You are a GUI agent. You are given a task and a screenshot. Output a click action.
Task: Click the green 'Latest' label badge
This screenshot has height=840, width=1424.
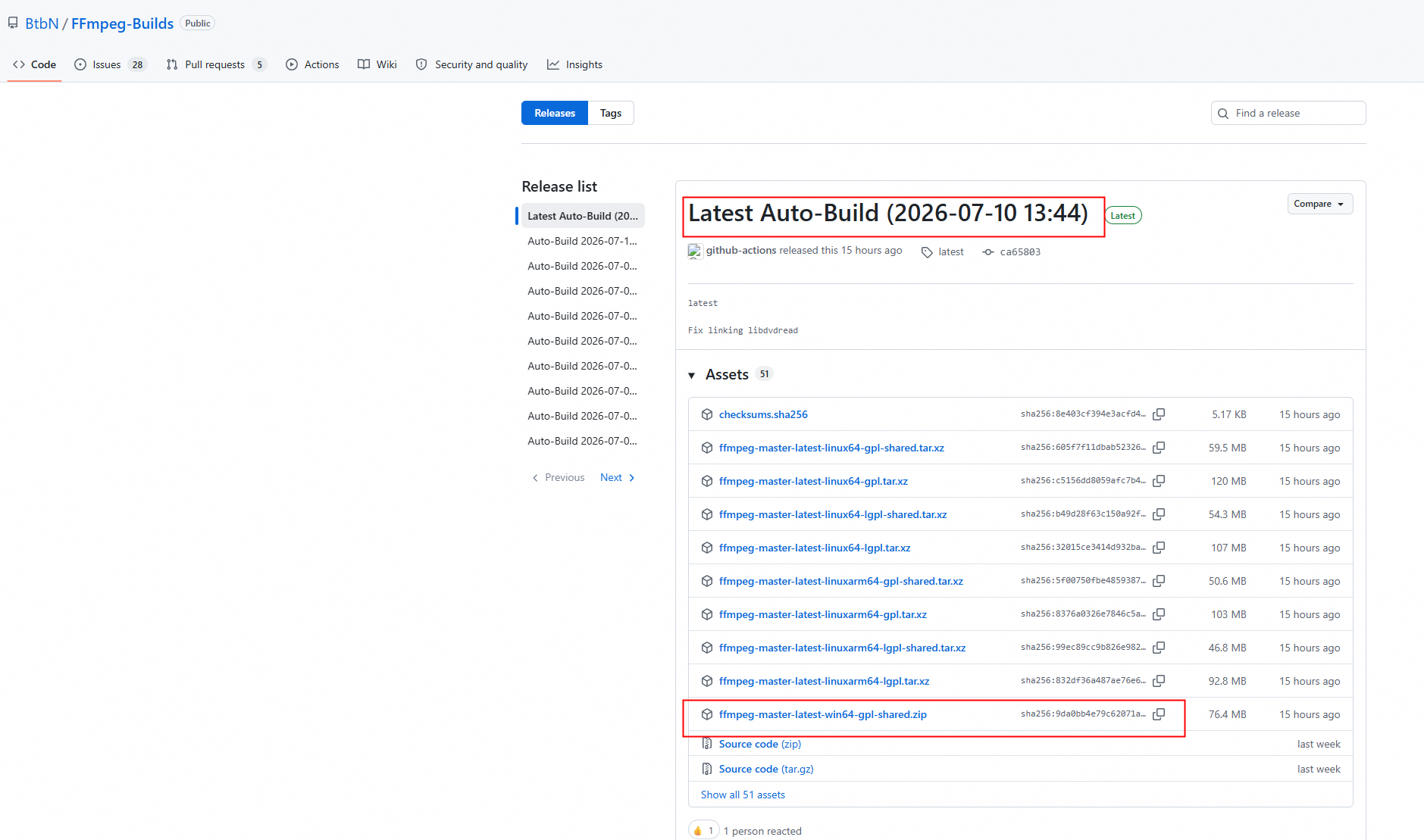(1123, 216)
